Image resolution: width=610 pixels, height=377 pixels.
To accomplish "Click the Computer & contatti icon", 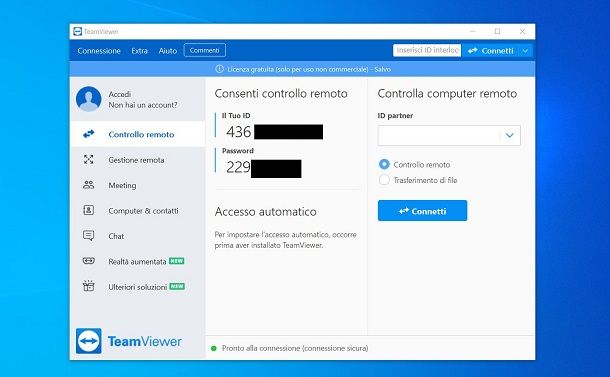I will pyautogui.click(x=89, y=210).
